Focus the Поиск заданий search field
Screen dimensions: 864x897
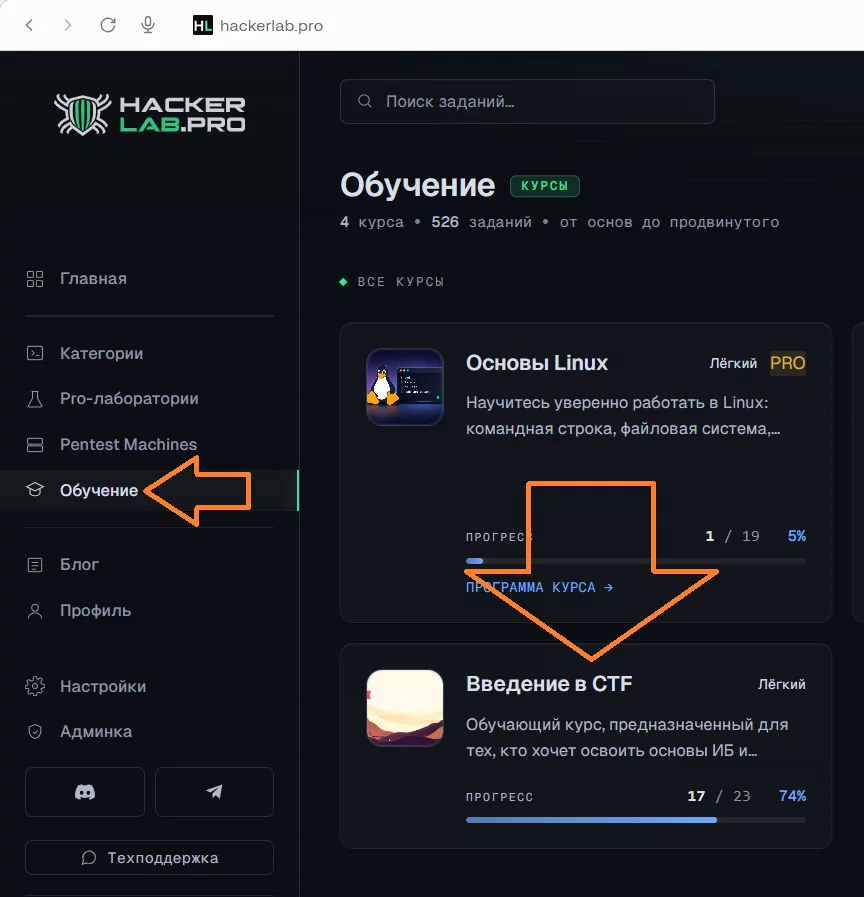click(x=527, y=101)
